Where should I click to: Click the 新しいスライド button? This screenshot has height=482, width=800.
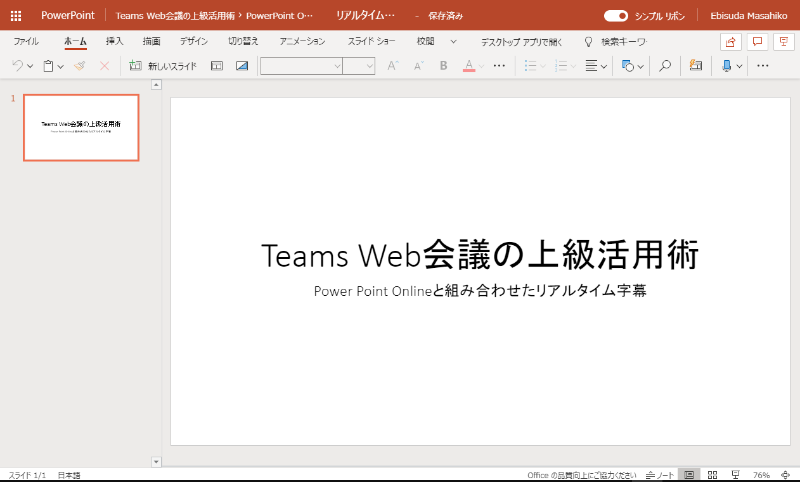pyautogui.click(x=164, y=66)
